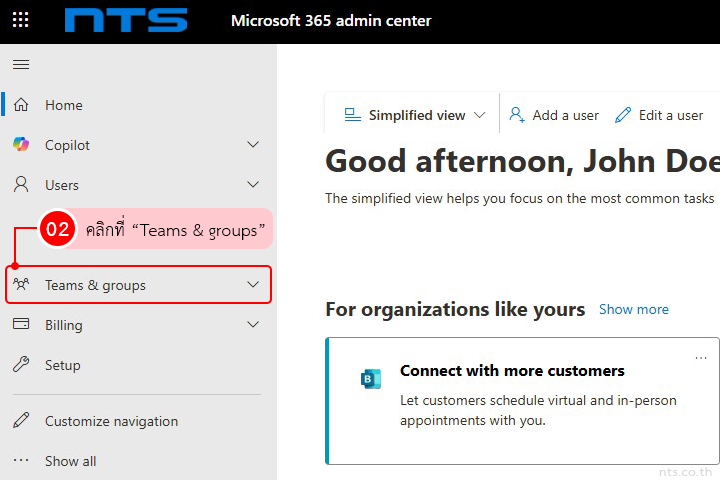Viewport: 720px width, 480px height.
Task: Click the Billing card icon
Action: pyautogui.click(x=21, y=325)
